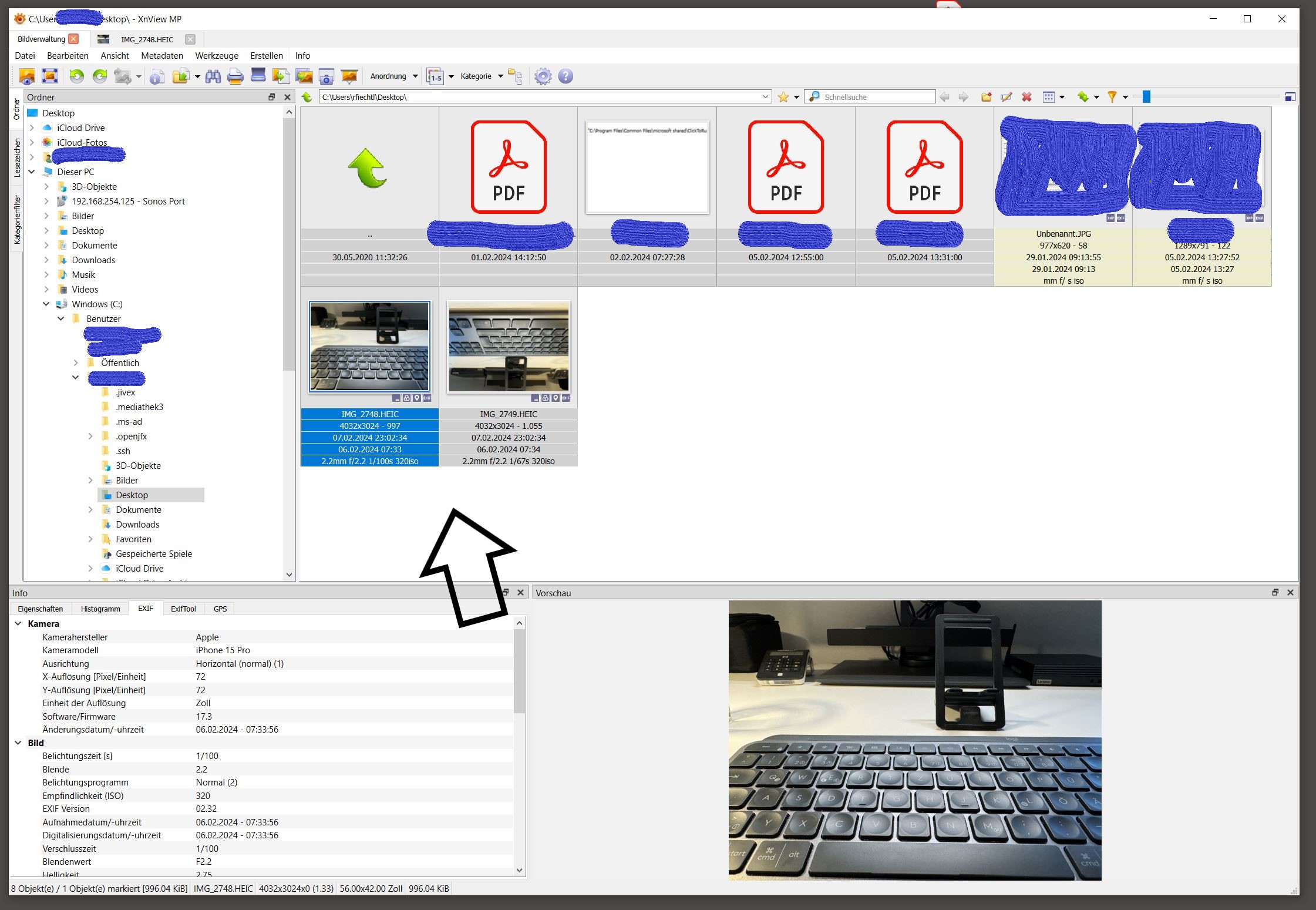Click the fullscreen view toolbar icon
The width and height of the screenshot is (1316, 910).
pos(50,76)
